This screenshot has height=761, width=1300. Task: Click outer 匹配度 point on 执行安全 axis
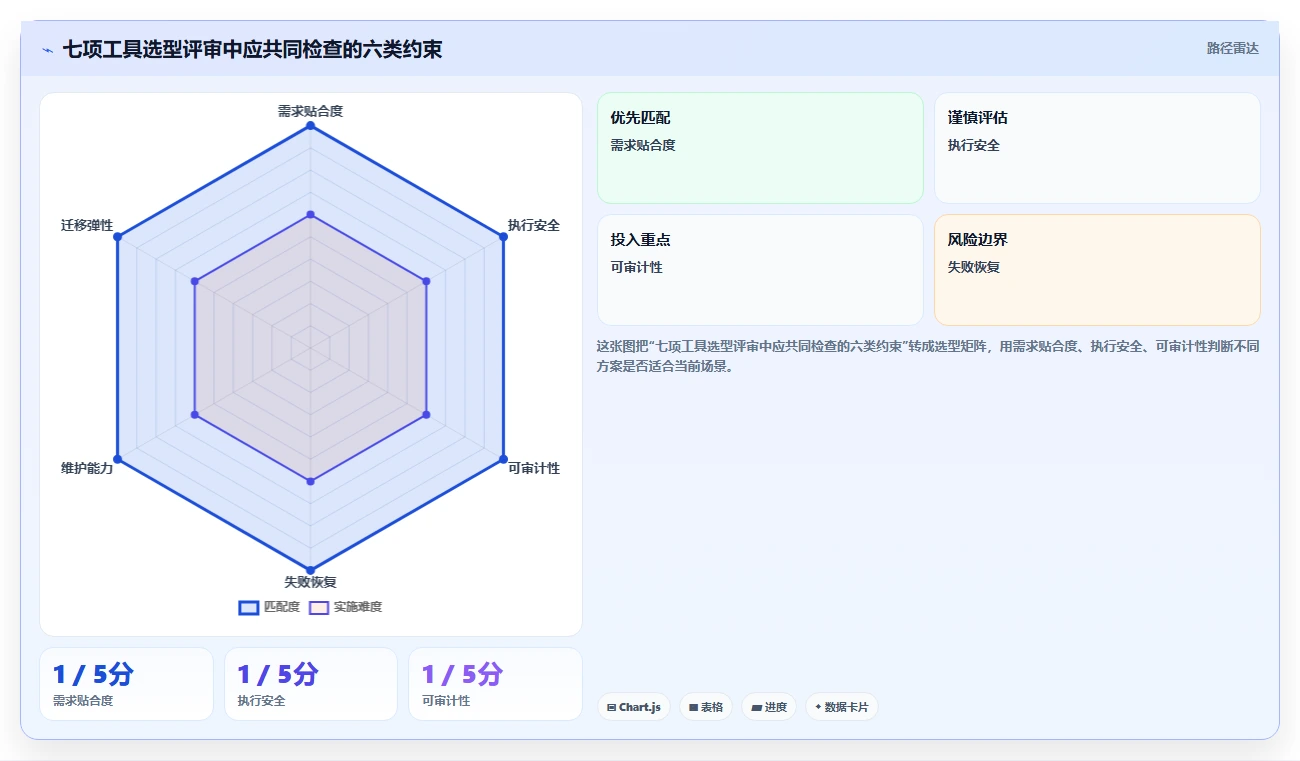pyautogui.click(x=503, y=237)
